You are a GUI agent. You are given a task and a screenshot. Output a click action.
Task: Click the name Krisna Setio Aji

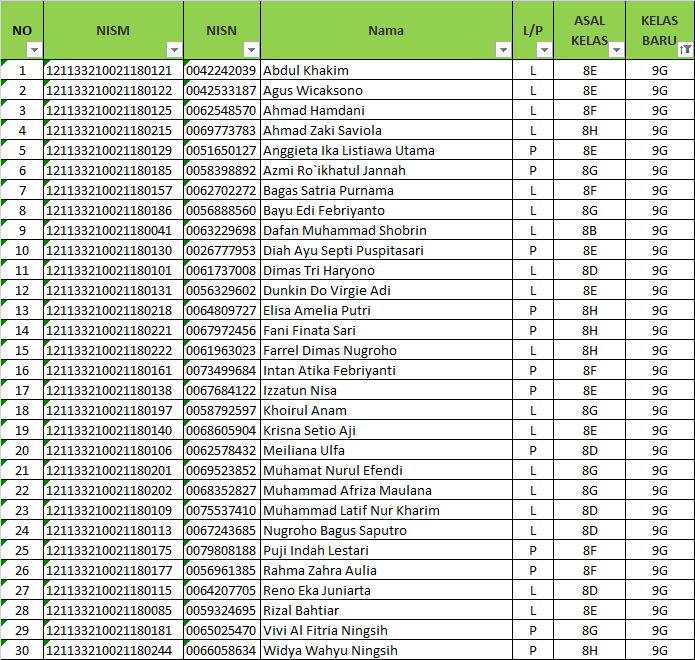pyautogui.click(x=309, y=430)
